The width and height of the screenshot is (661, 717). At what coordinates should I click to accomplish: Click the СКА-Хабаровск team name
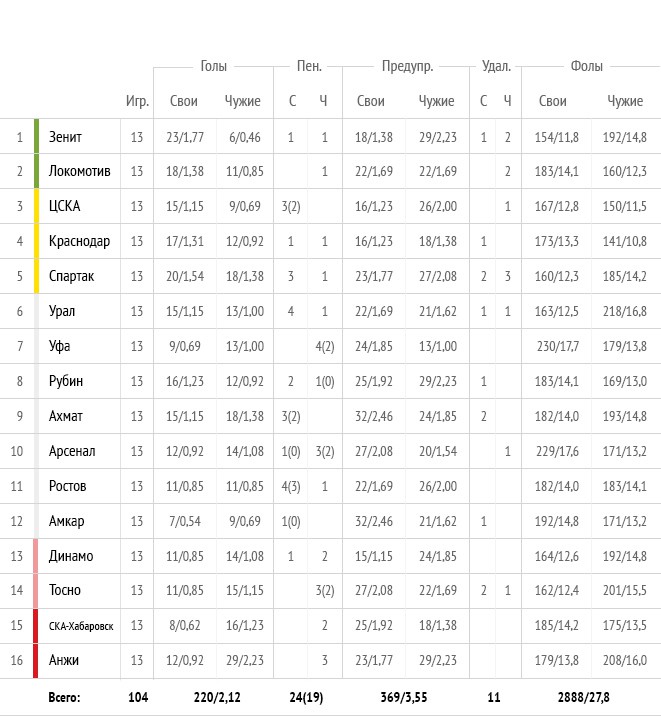(x=81, y=626)
